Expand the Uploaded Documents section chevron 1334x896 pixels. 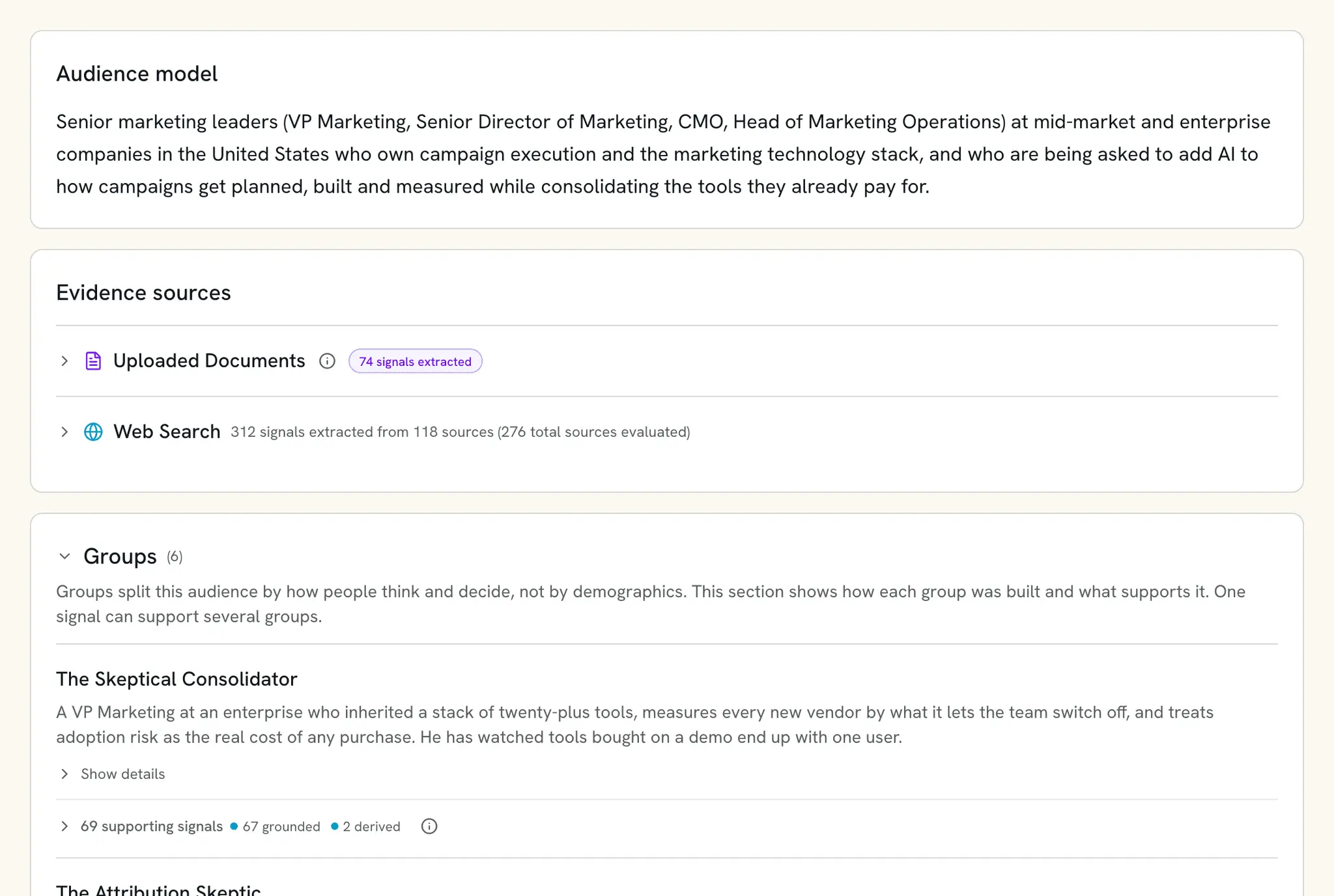click(x=64, y=361)
